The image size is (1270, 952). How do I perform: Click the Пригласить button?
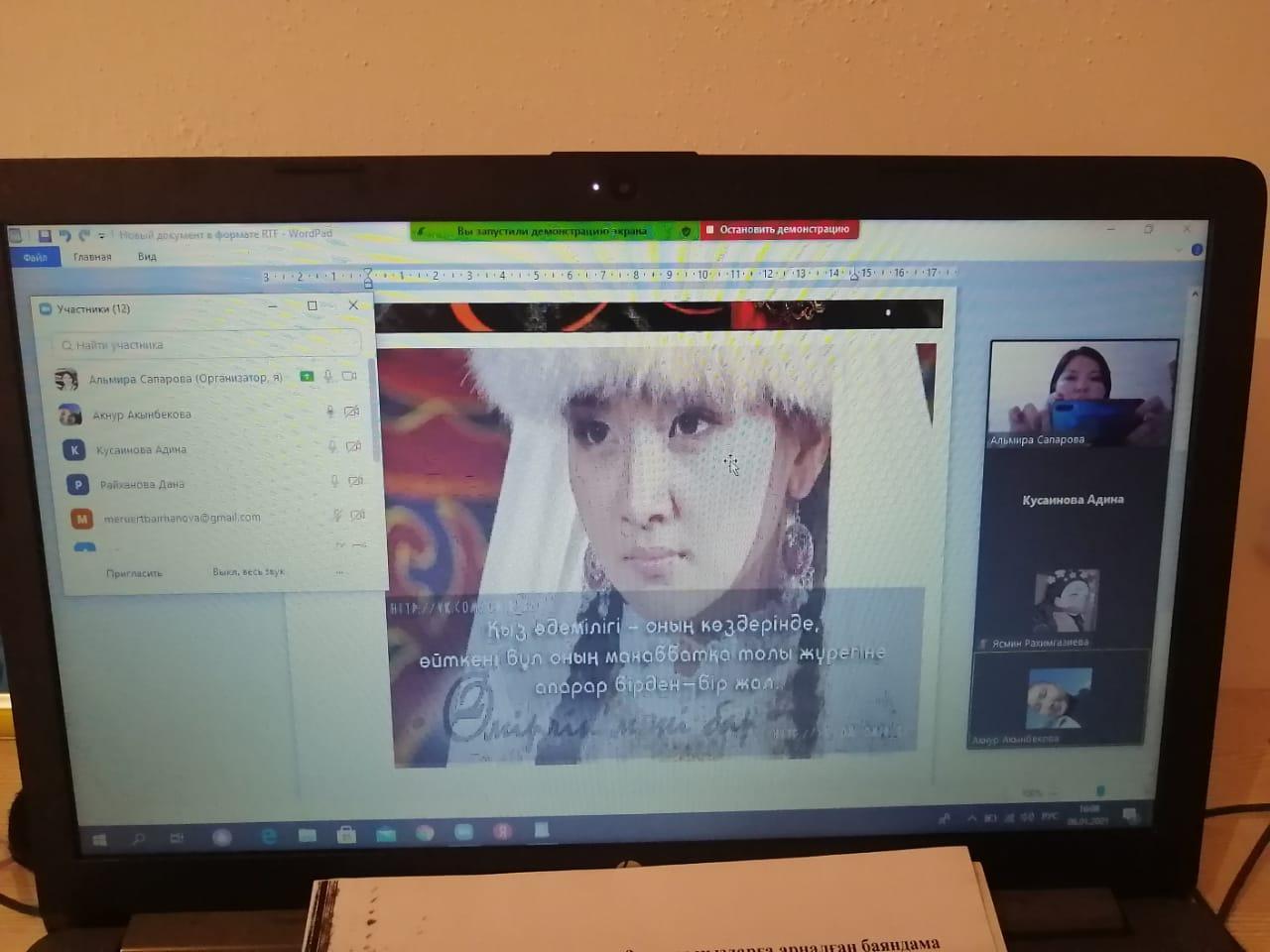click(134, 573)
